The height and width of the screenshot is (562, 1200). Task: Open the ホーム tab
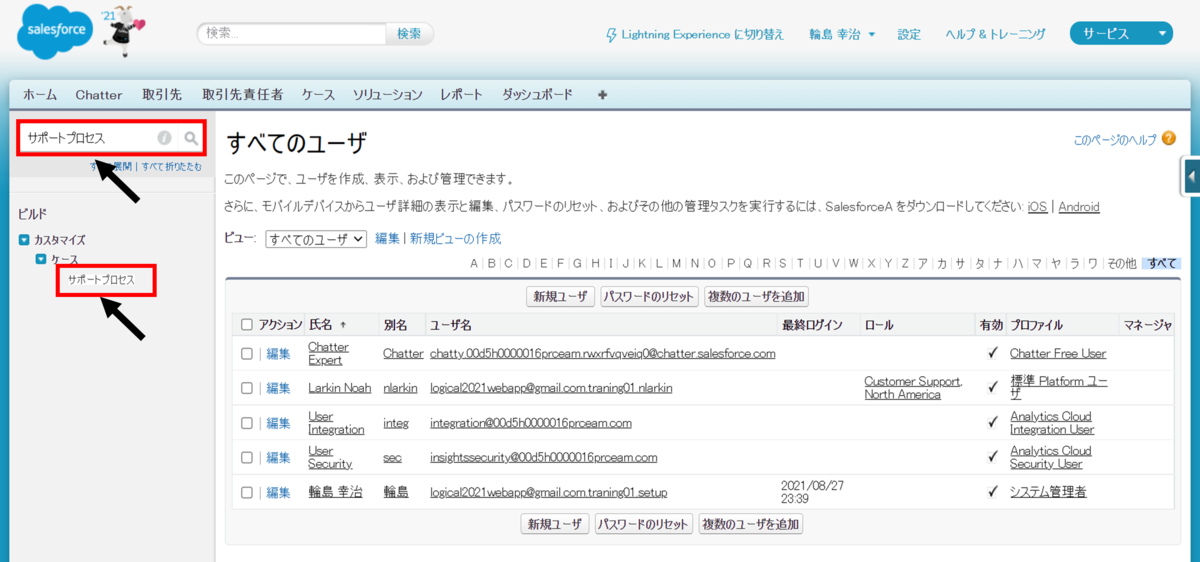(x=40, y=95)
